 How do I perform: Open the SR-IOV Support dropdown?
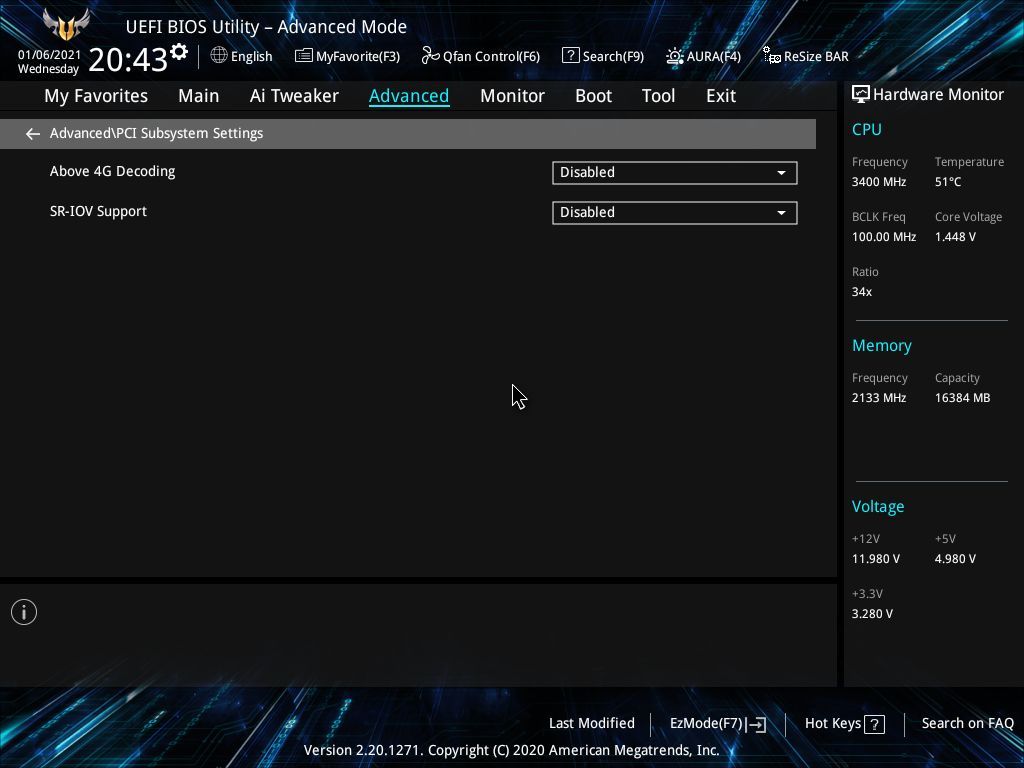tap(675, 213)
